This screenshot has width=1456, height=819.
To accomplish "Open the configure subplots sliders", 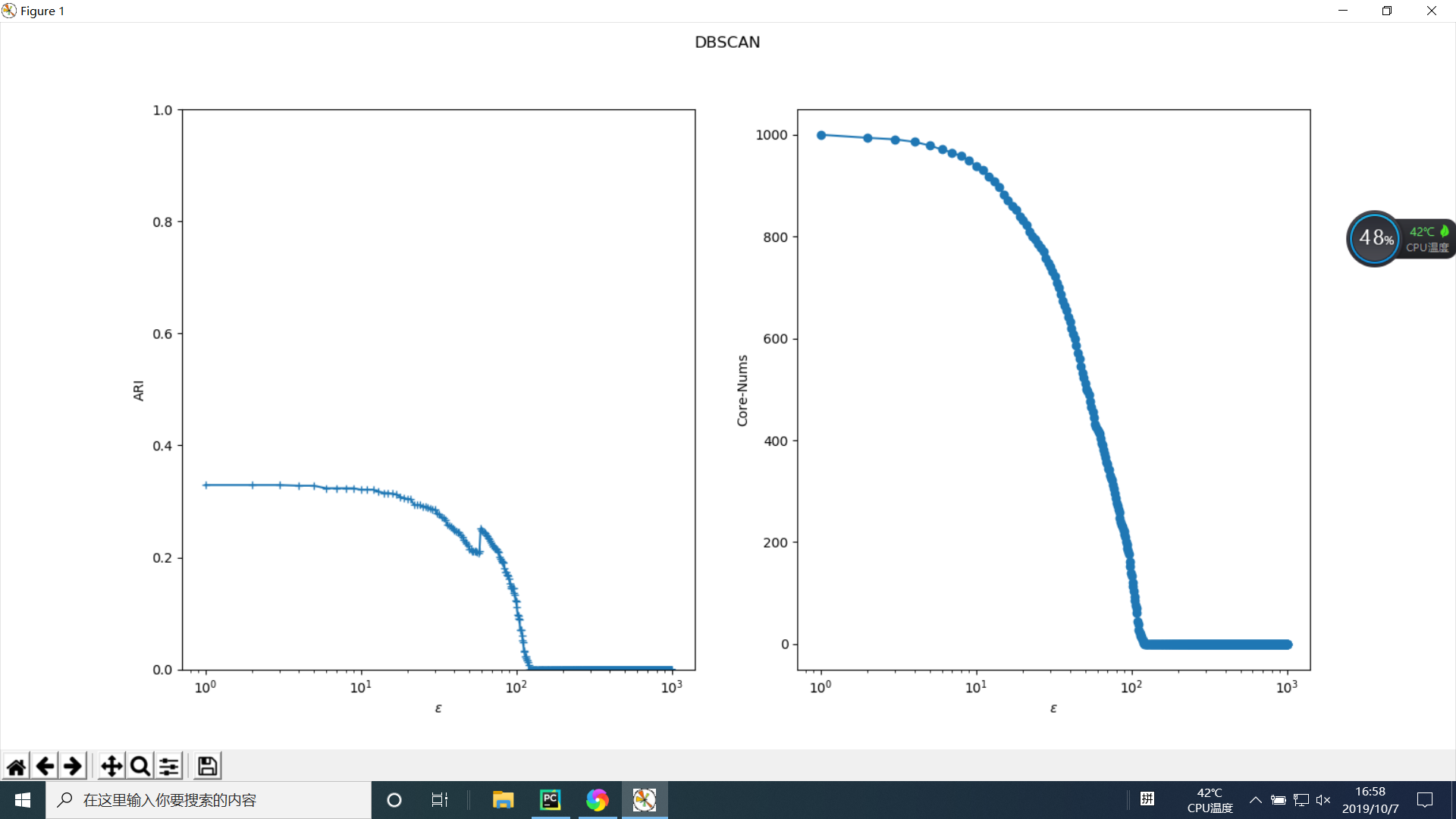I will tap(168, 765).
